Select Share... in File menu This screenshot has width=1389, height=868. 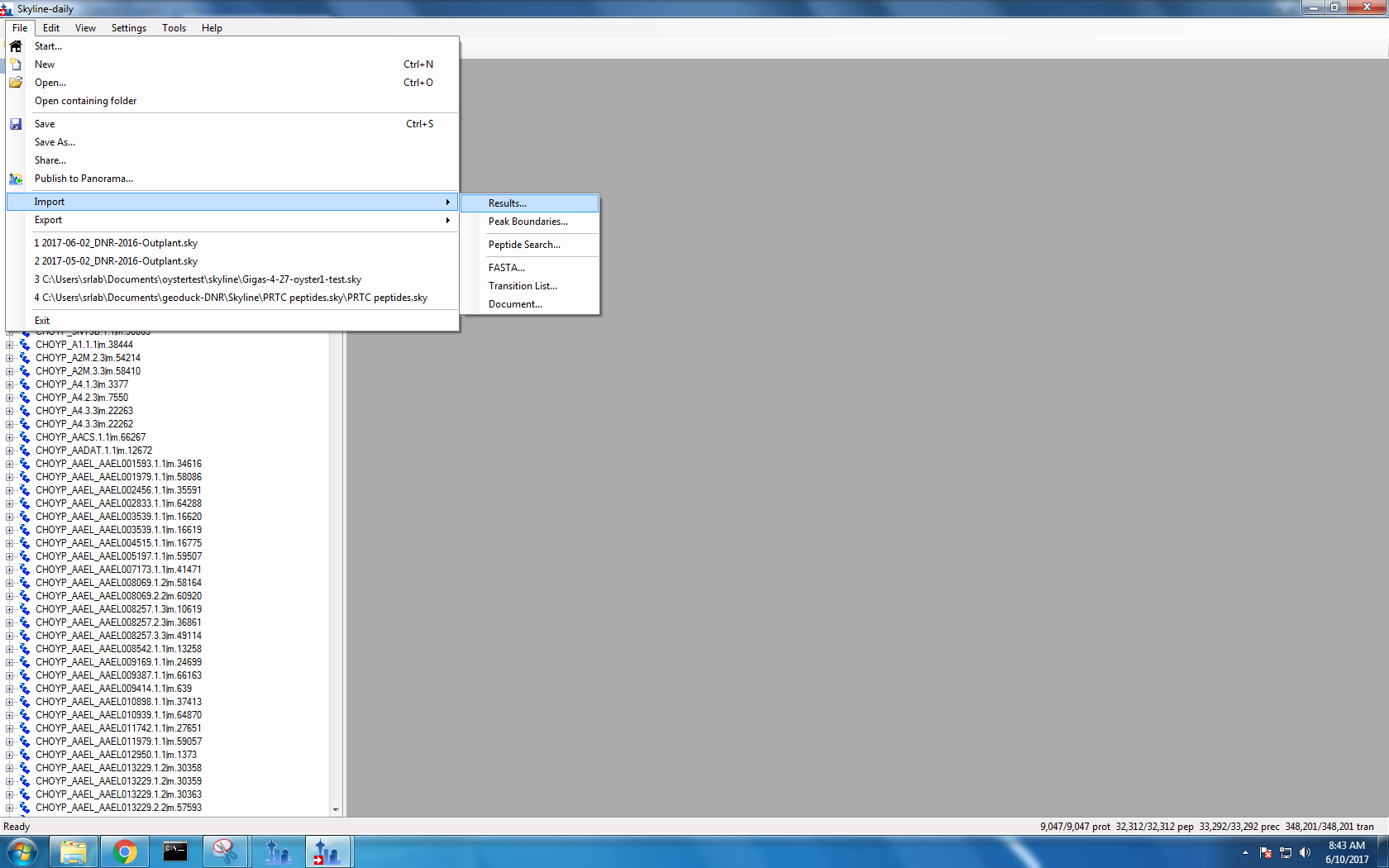232,160
